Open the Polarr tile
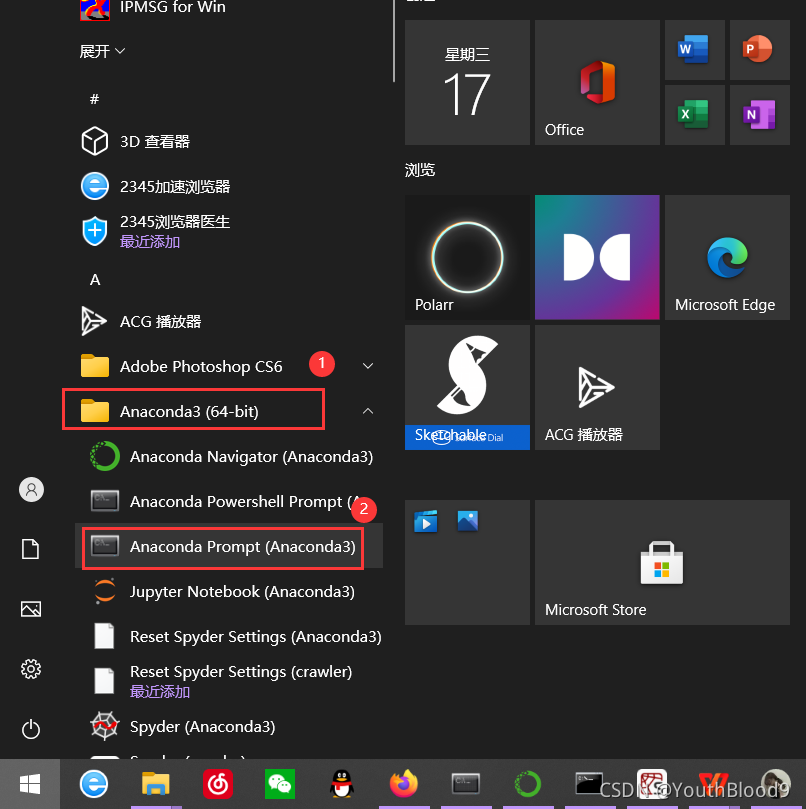 coord(467,257)
